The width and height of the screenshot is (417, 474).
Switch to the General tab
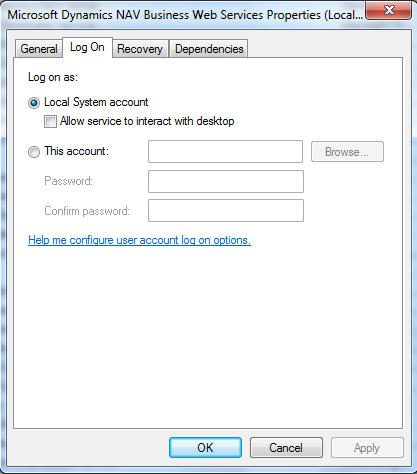(x=39, y=49)
